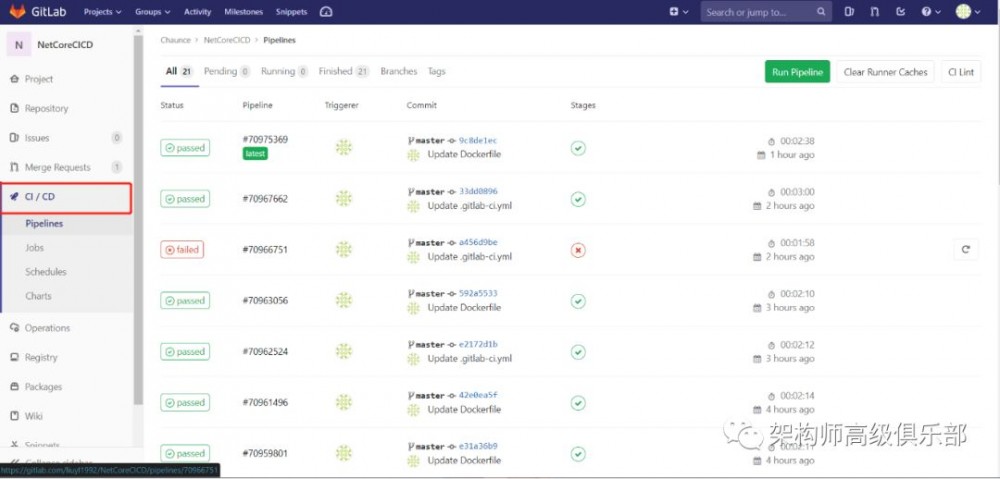This screenshot has height=479, width=1000.
Task: Click the Help question mark icon
Action: pos(930,12)
